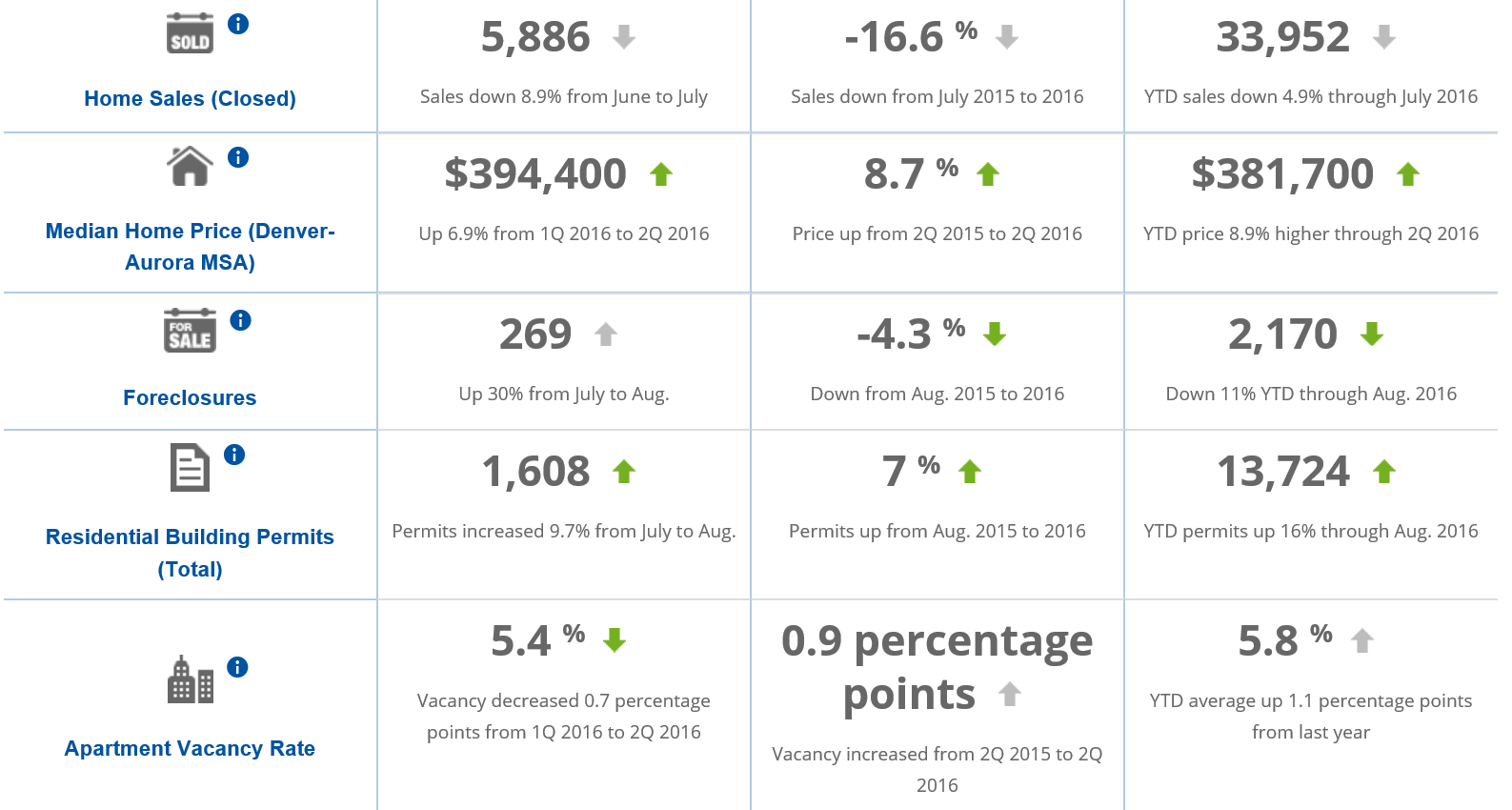Click the 5,886 home sales figure
The image size is (1512, 810).
click(x=535, y=38)
